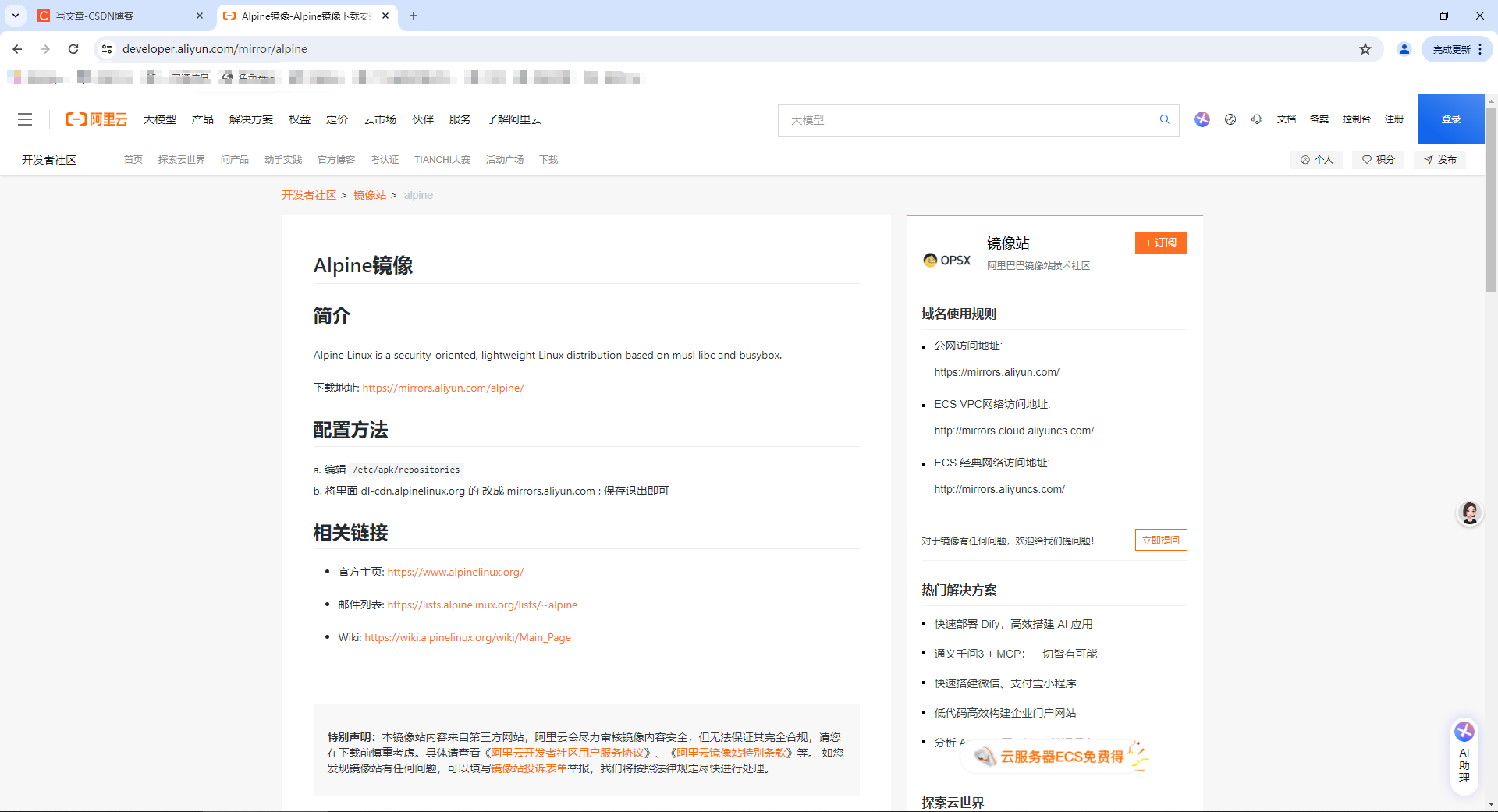This screenshot has height=812, width=1498.
Task: Open the 产品 menu
Action: (x=203, y=119)
